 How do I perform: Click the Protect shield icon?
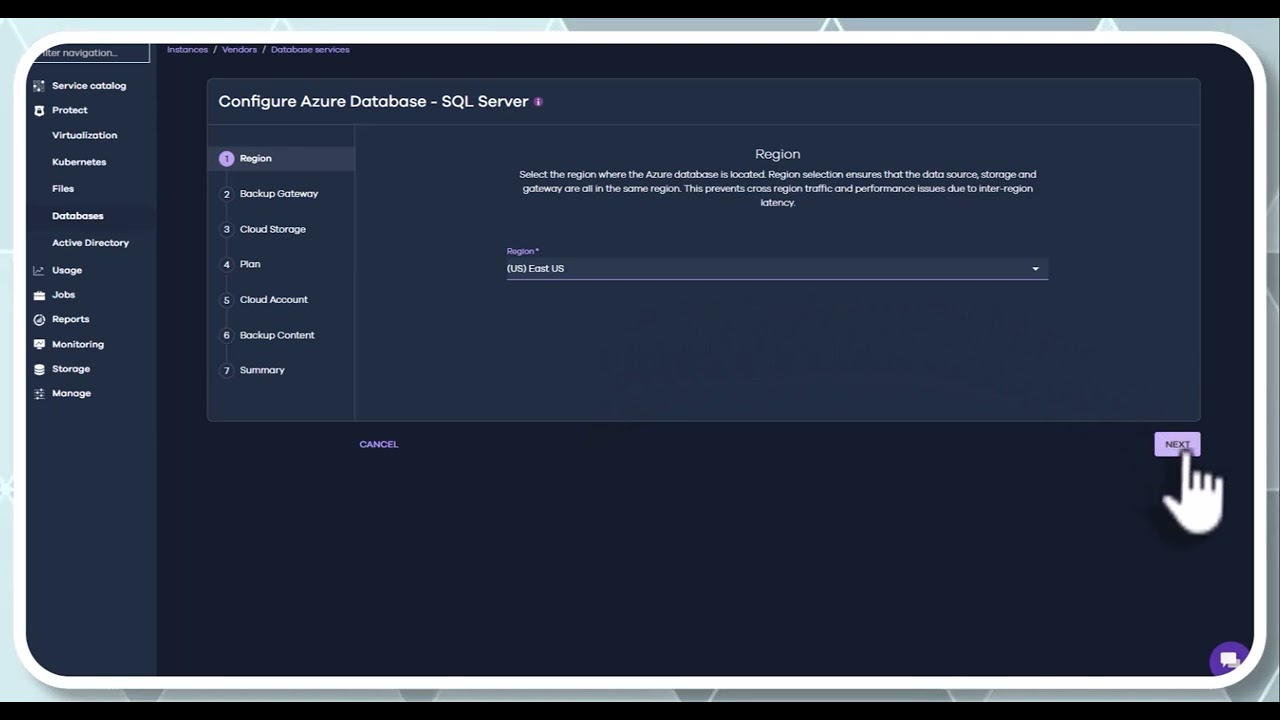click(x=39, y=111)
